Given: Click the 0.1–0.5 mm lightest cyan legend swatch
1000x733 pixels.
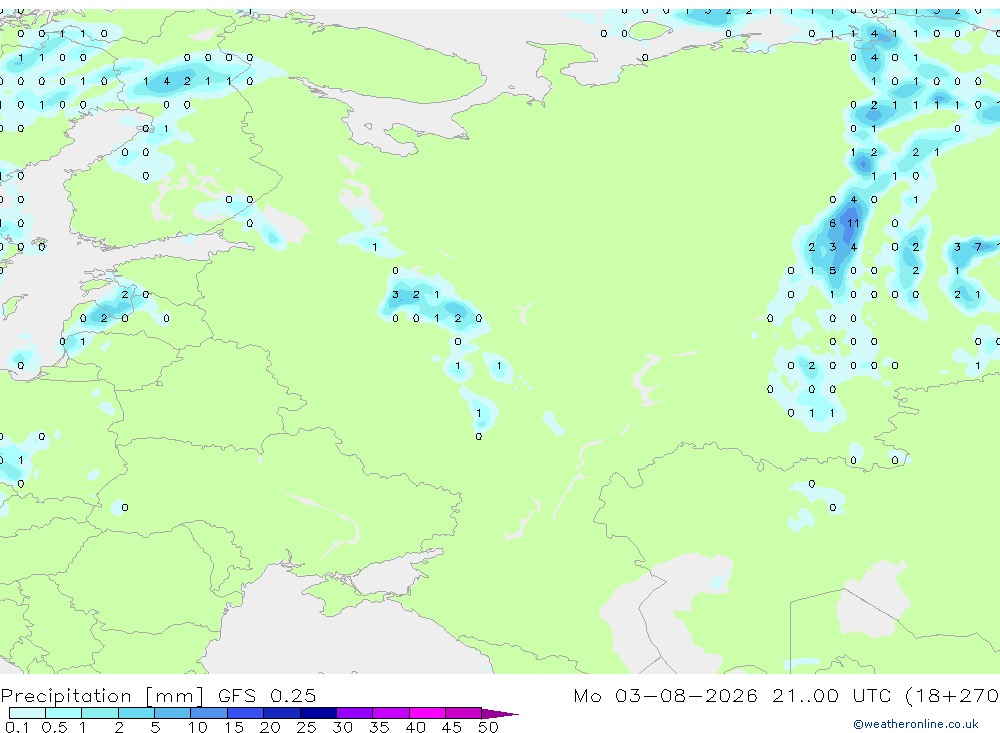Looking at the screenshot, I should (27, 713).
